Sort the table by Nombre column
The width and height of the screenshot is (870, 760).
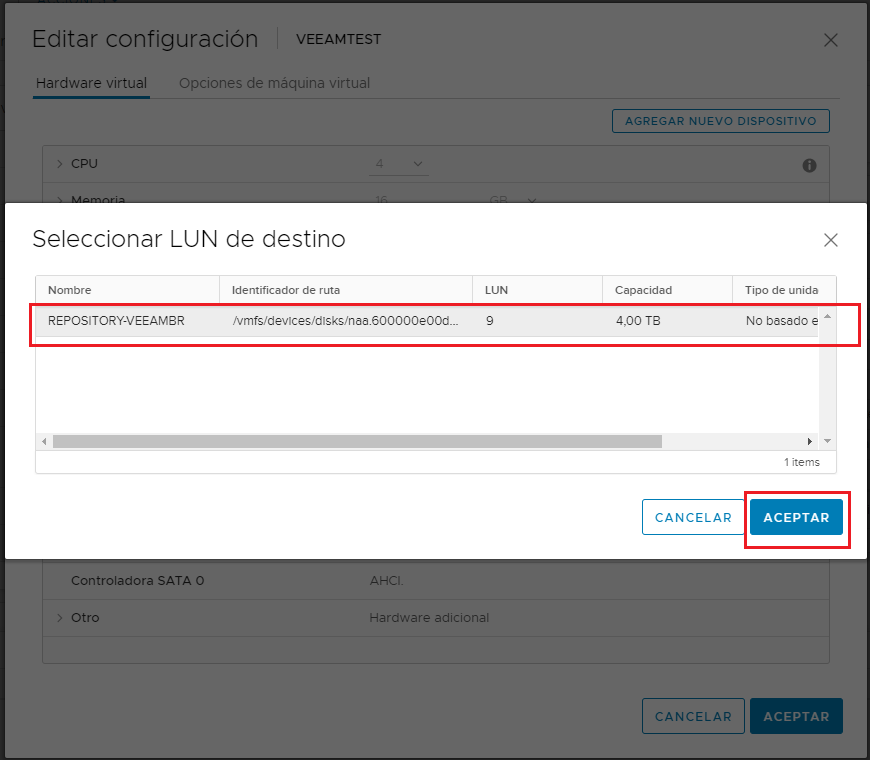(x=70, y=288)
